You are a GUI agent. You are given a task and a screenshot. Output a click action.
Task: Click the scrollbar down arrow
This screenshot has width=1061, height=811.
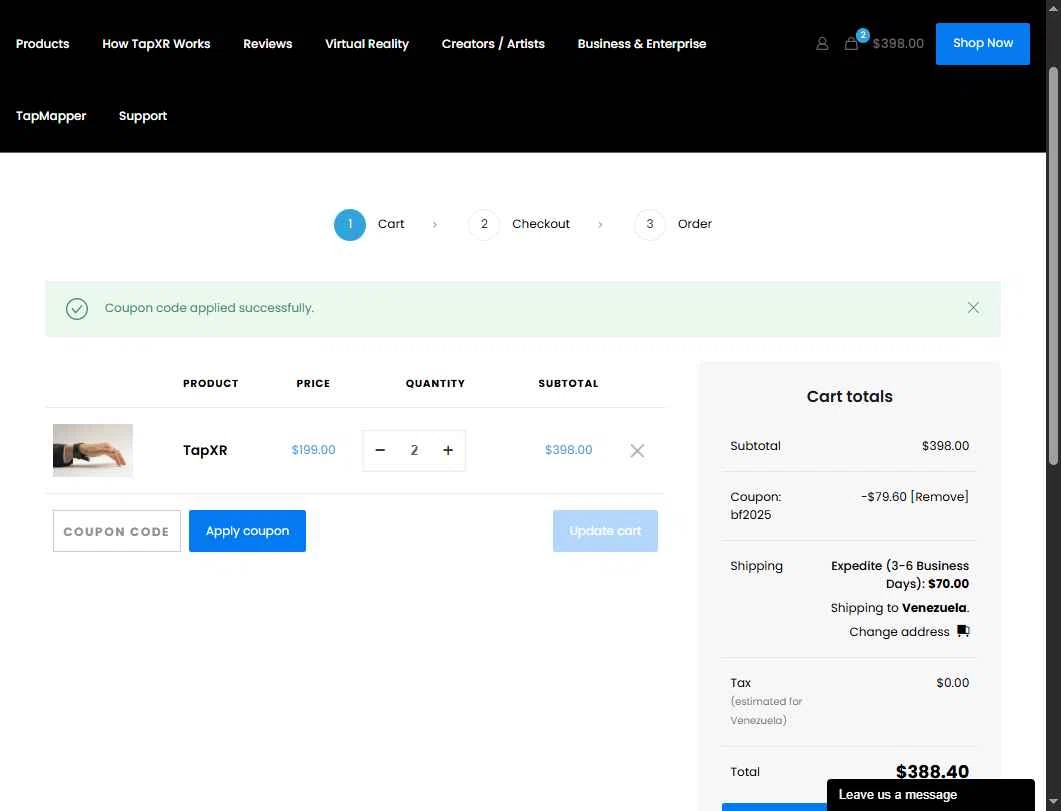coord(1053,803)
